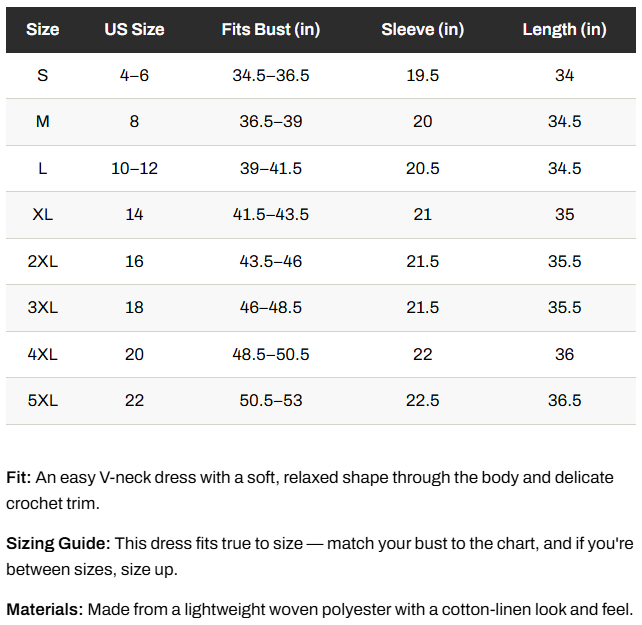The width and height of the screenshot is (642, 625).
Task: Click the 4XL size row label
Action: [x=43, y=354]
